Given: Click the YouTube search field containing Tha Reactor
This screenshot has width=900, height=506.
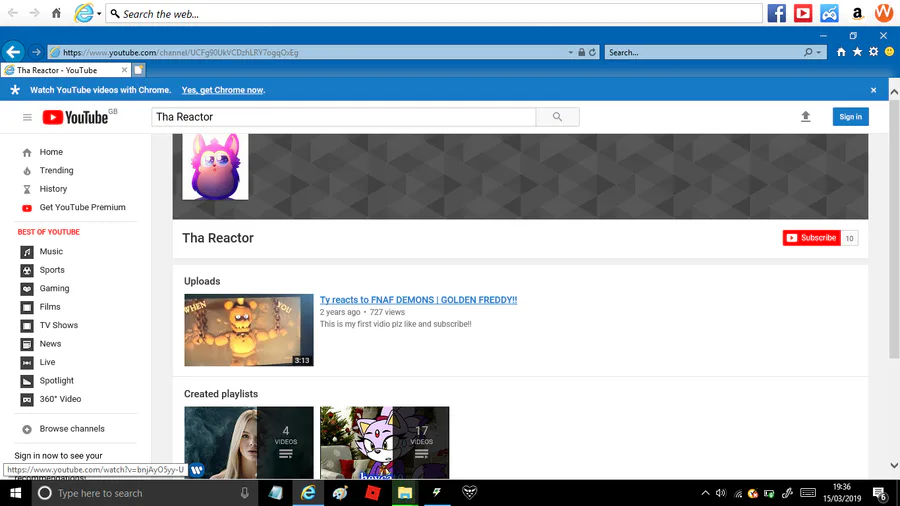Looking at the screenshot, I should [x=343, y=117].
